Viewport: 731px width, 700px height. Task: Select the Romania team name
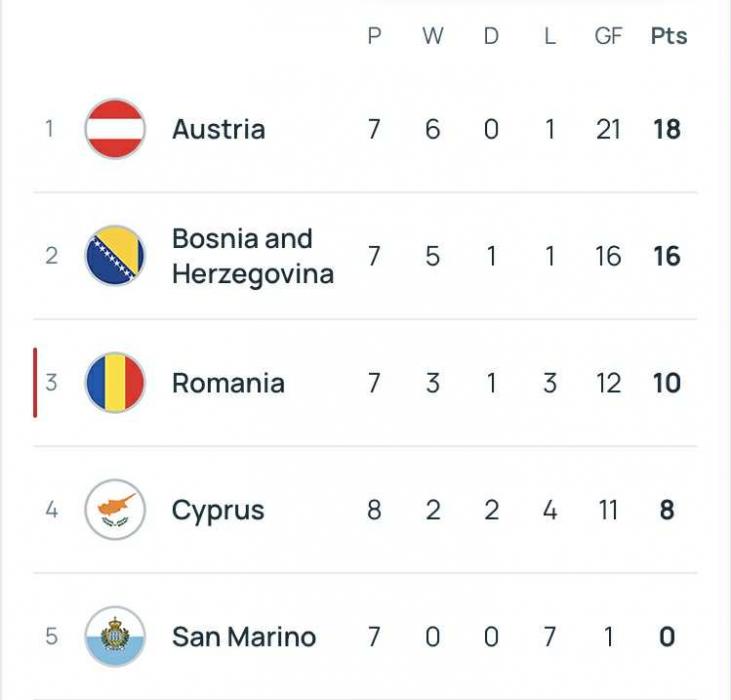[x=228, y=383]
